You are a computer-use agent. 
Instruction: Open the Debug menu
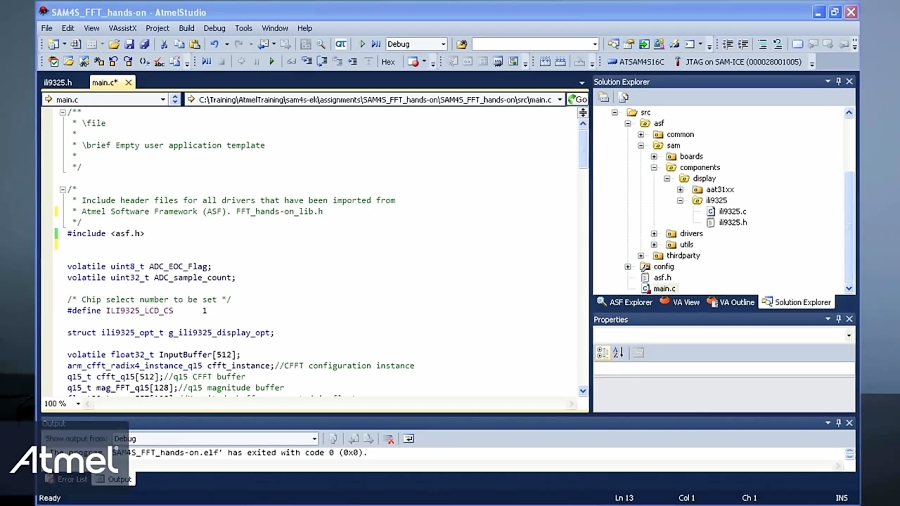(214, 28)
